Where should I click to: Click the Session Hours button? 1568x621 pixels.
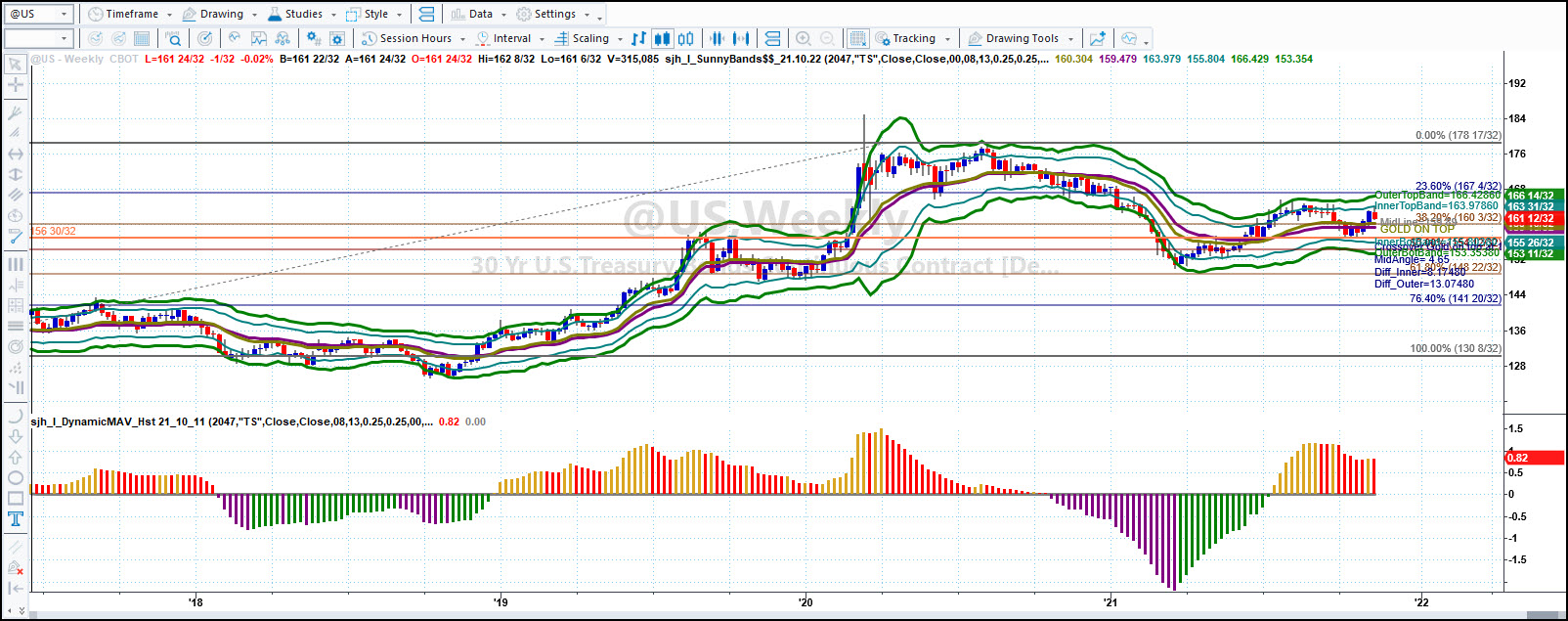[407, 38]
